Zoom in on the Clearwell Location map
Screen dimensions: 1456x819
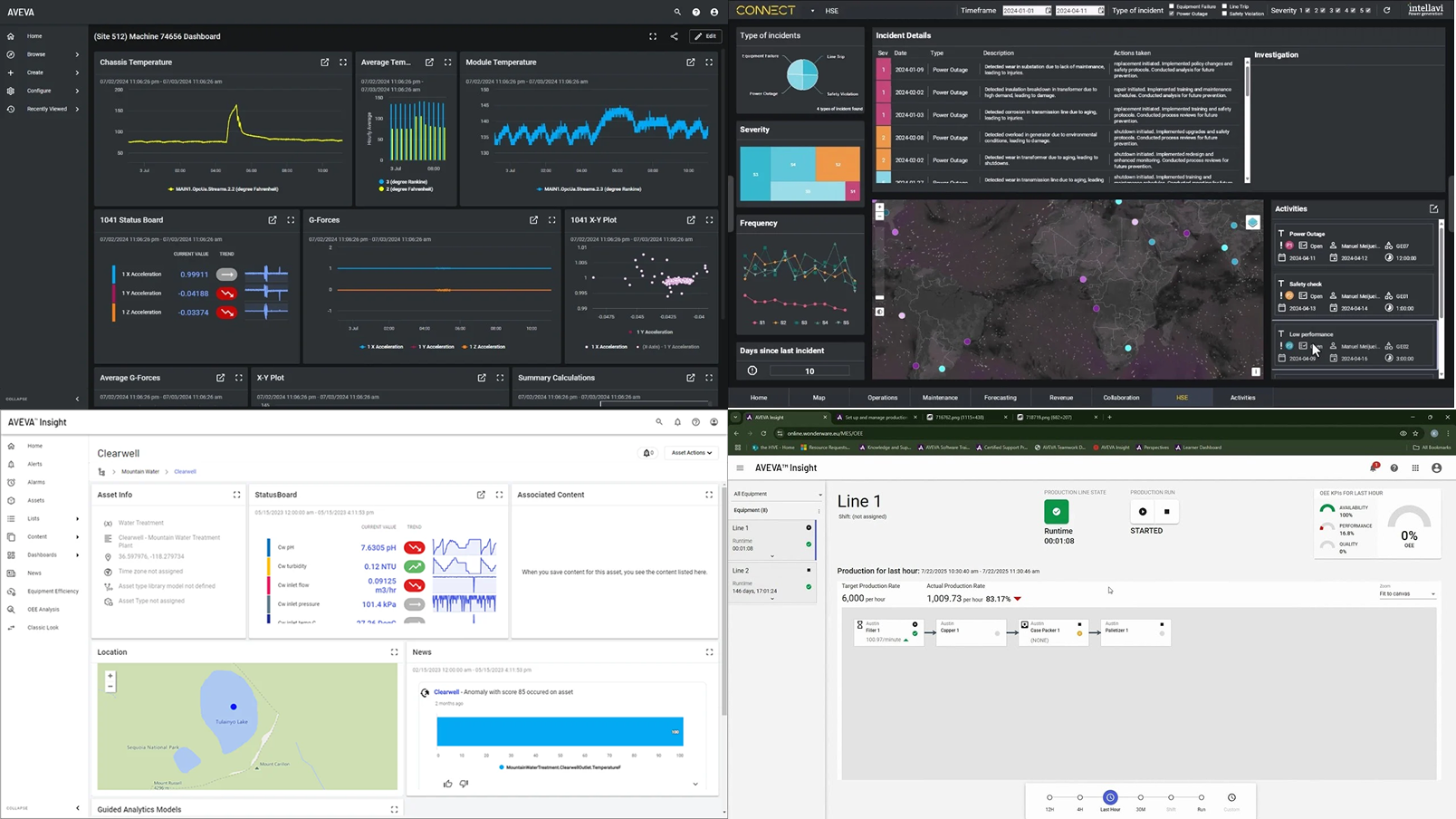pyautogui.click(x=110, y=676)
